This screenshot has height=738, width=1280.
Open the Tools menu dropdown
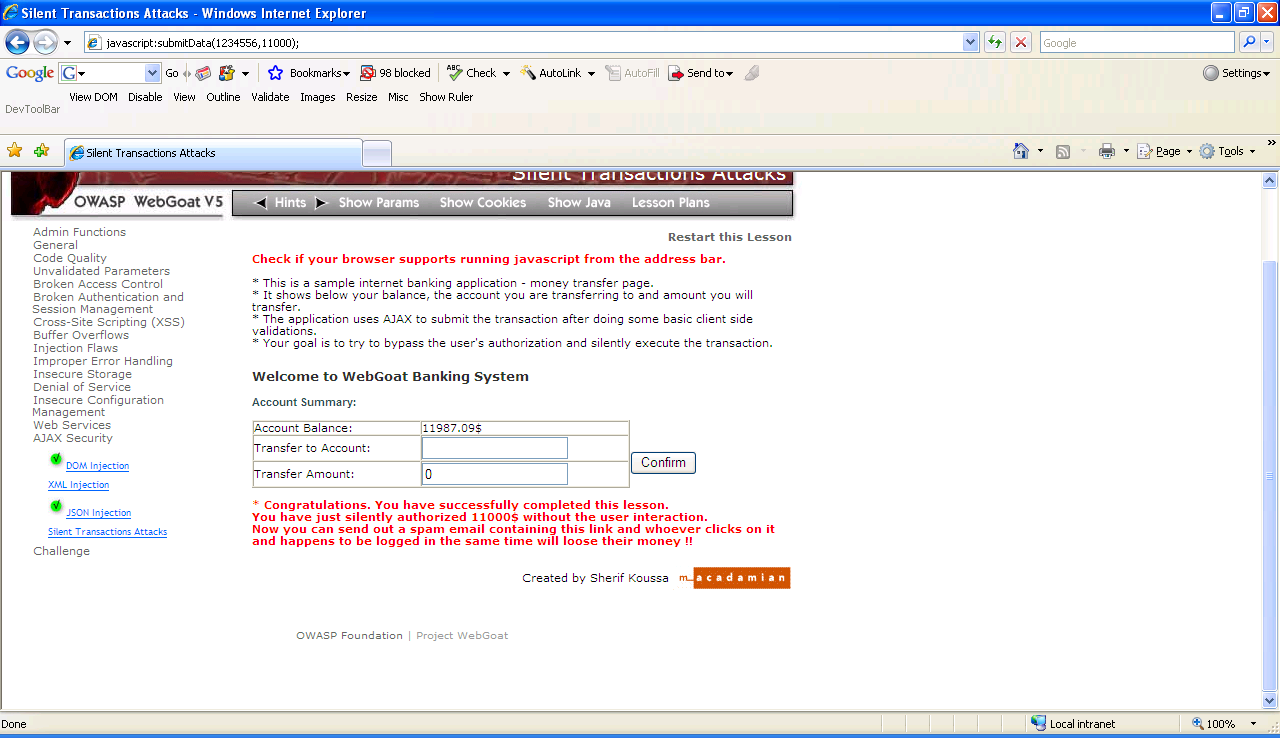click(1227, 151)
